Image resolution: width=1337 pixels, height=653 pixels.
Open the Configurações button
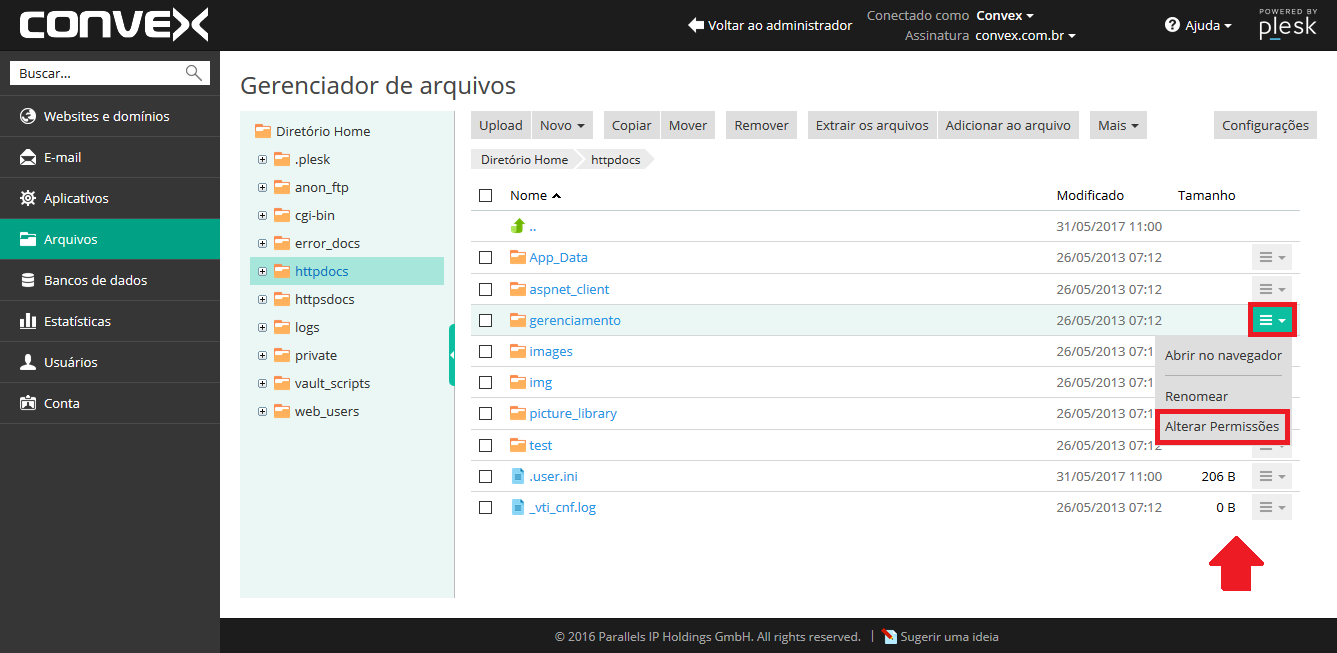(x=1265, y=125)
